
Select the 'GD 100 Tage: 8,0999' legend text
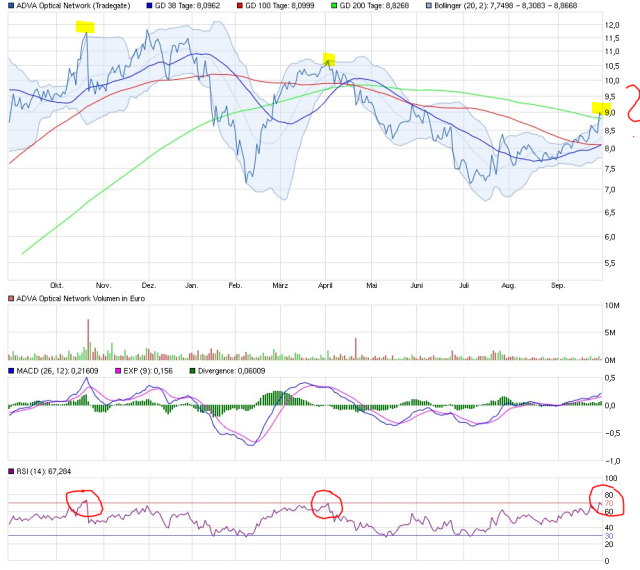pyautogui.click(x=280, y=6)
